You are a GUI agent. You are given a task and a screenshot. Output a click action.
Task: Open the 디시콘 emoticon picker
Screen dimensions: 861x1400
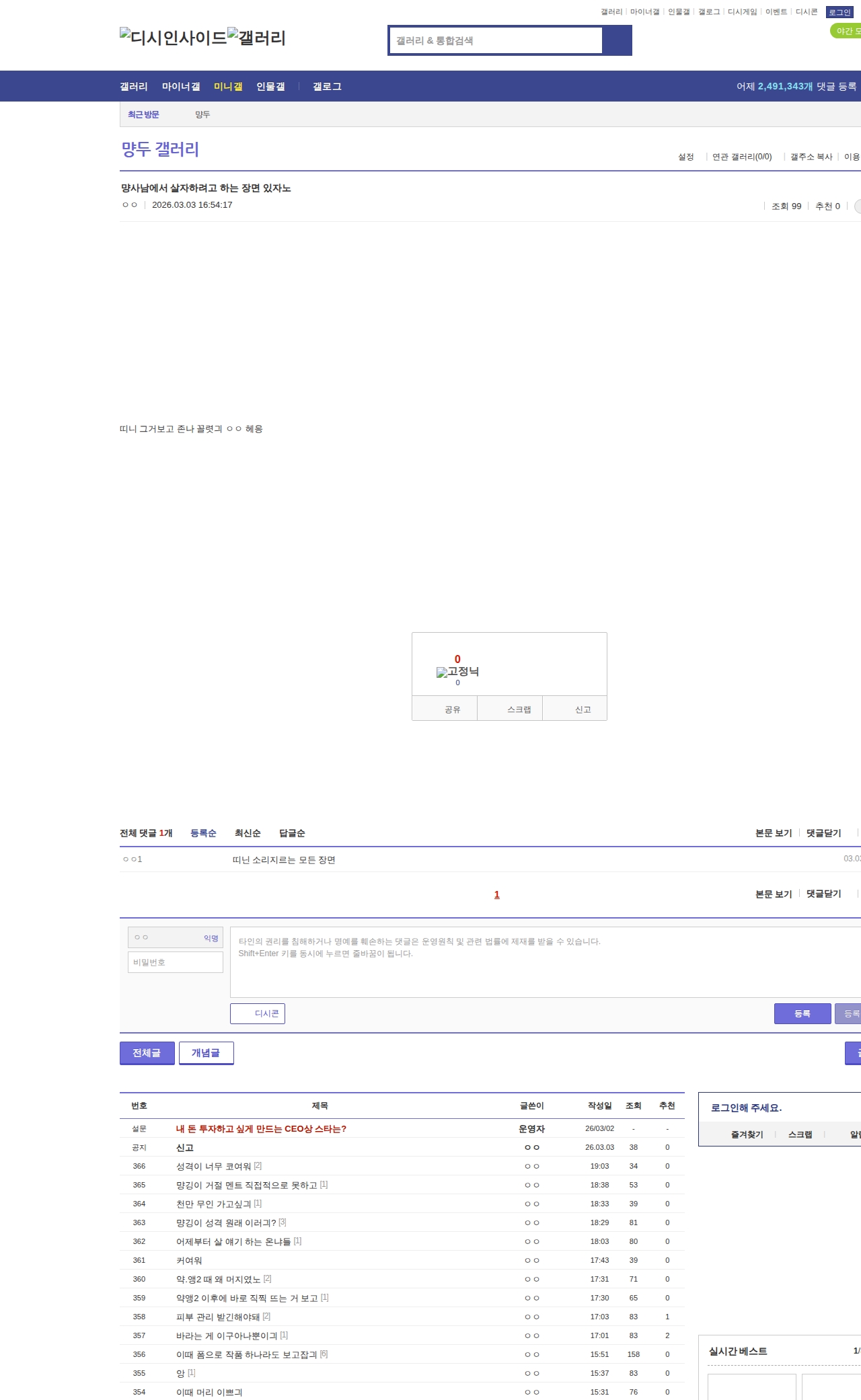(x=258, y=1013)
